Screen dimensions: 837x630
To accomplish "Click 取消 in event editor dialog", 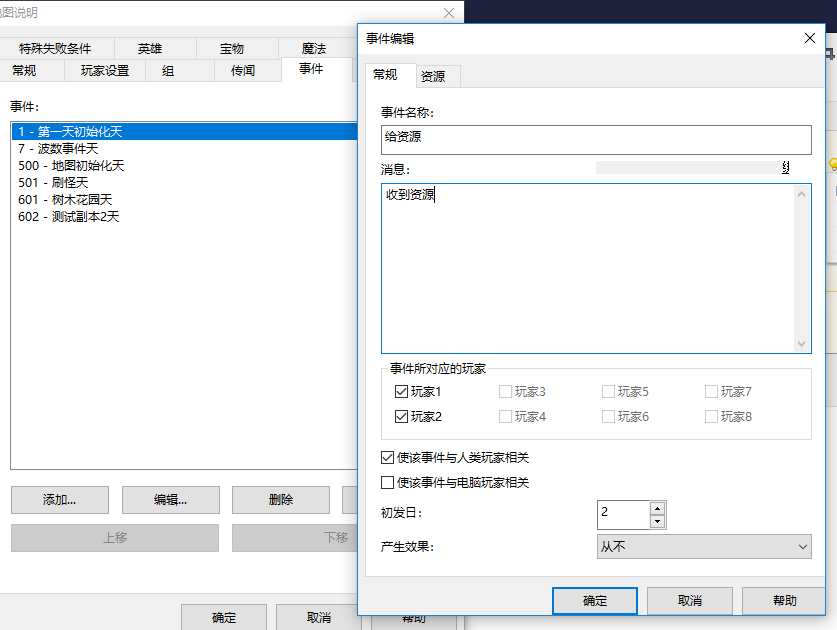I will pyautogui.click(x=689, y=600).
